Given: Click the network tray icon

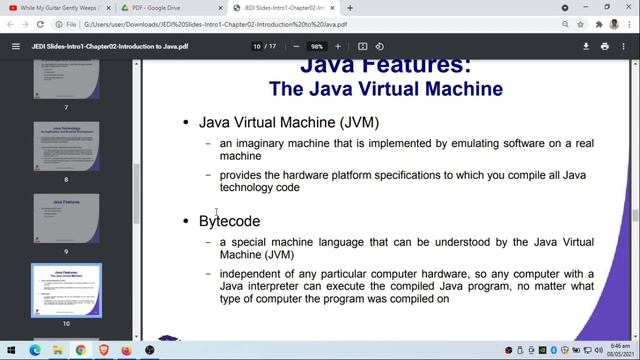Looking at the screenshot, I should click(587, 350).
